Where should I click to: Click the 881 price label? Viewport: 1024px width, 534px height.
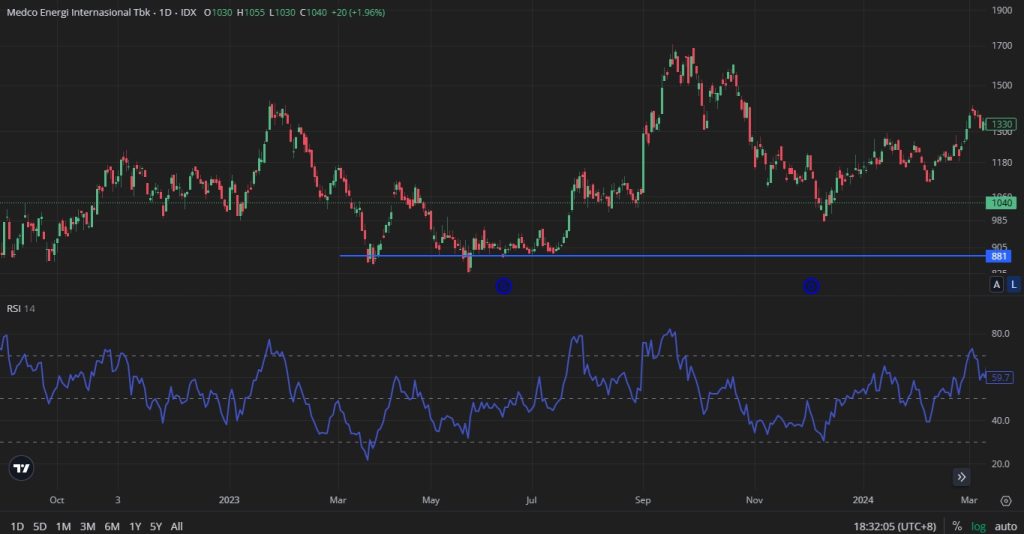click(999, 257)
